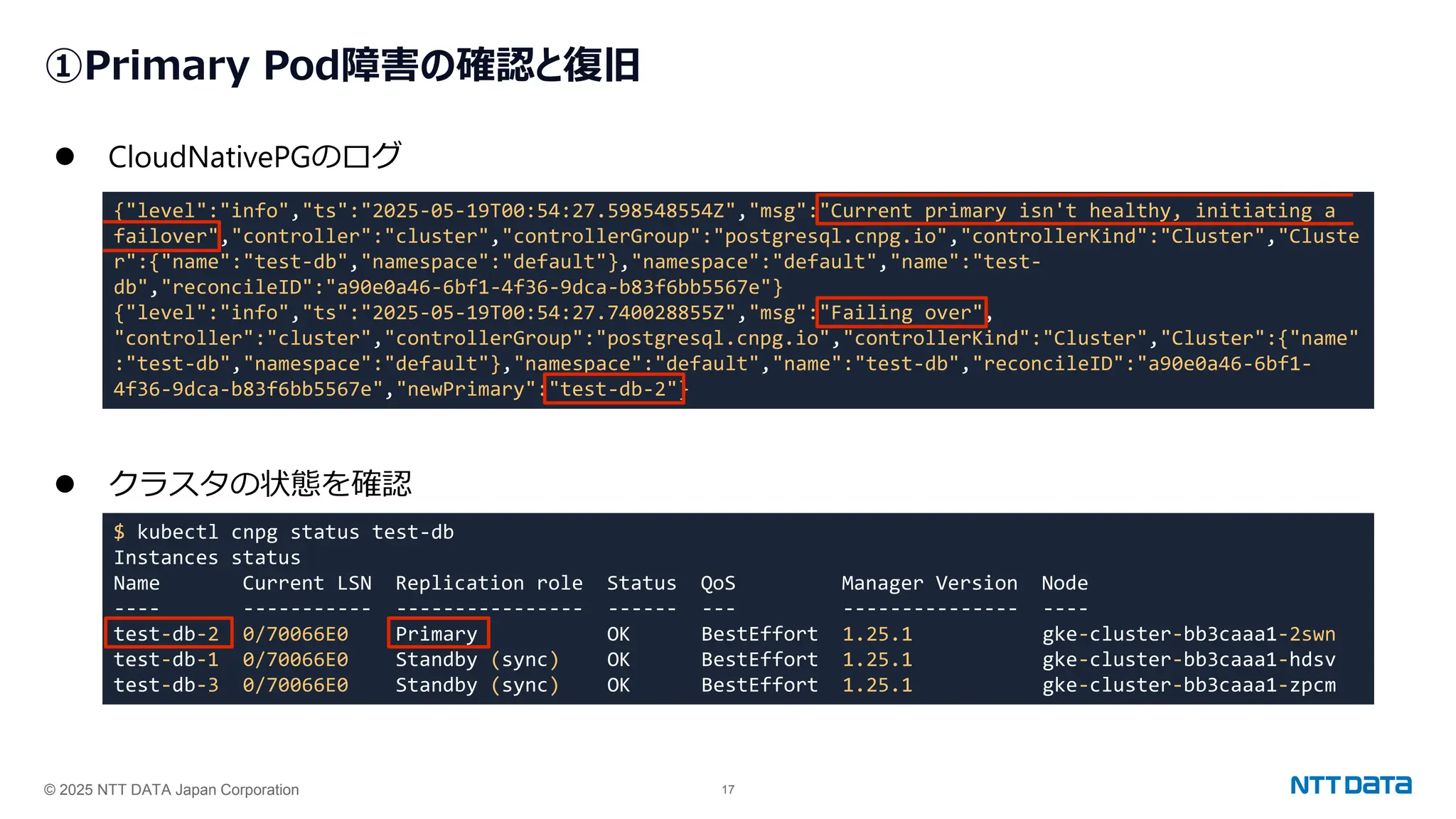Click node name gke-cluster-bb3caaa1-2swn
Image resolution: width=1456 pixels, height=819 pixels.
(1188, 633)
